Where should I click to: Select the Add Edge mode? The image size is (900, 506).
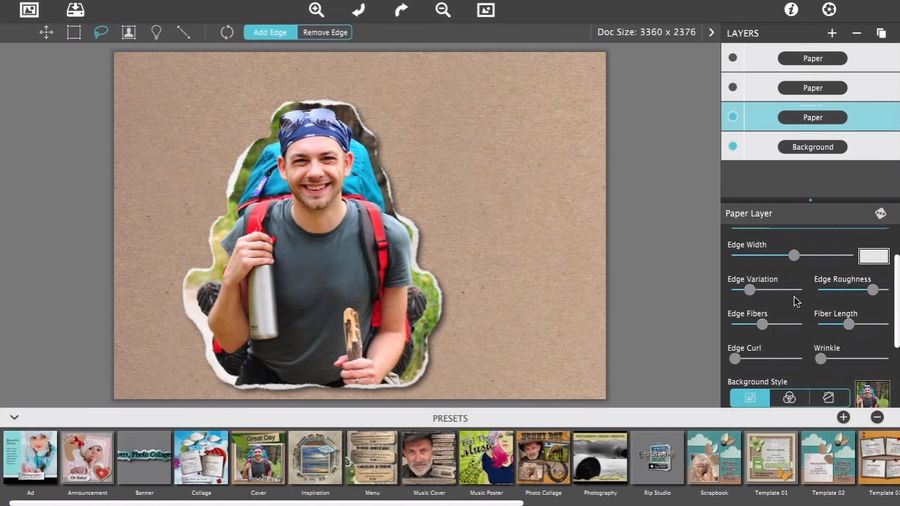point(270,32)
